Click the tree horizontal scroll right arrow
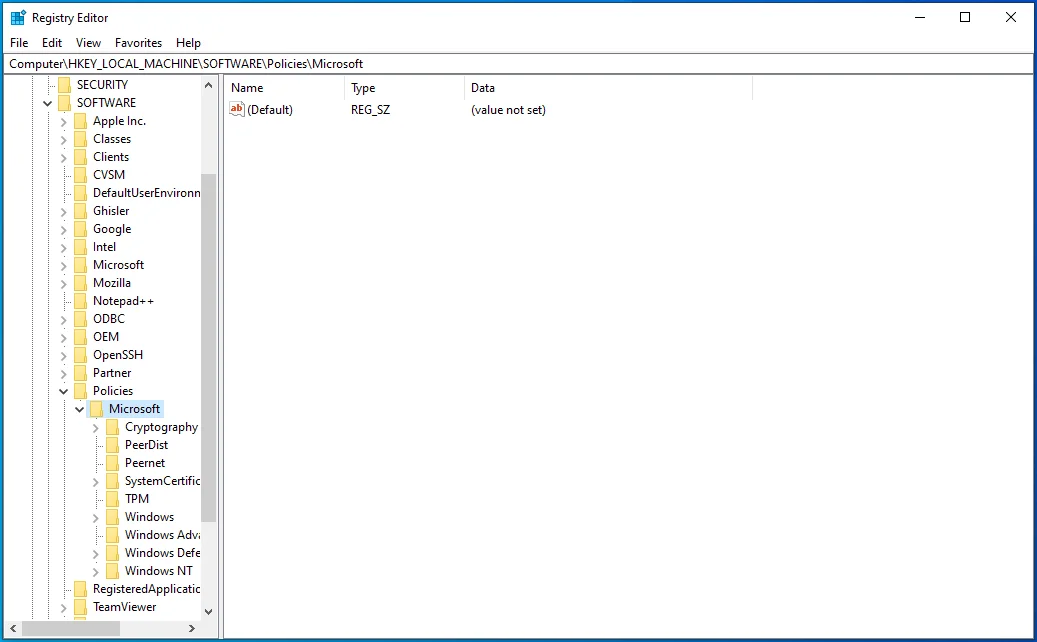The image size is (1037, 642). [x=192, y=628]
